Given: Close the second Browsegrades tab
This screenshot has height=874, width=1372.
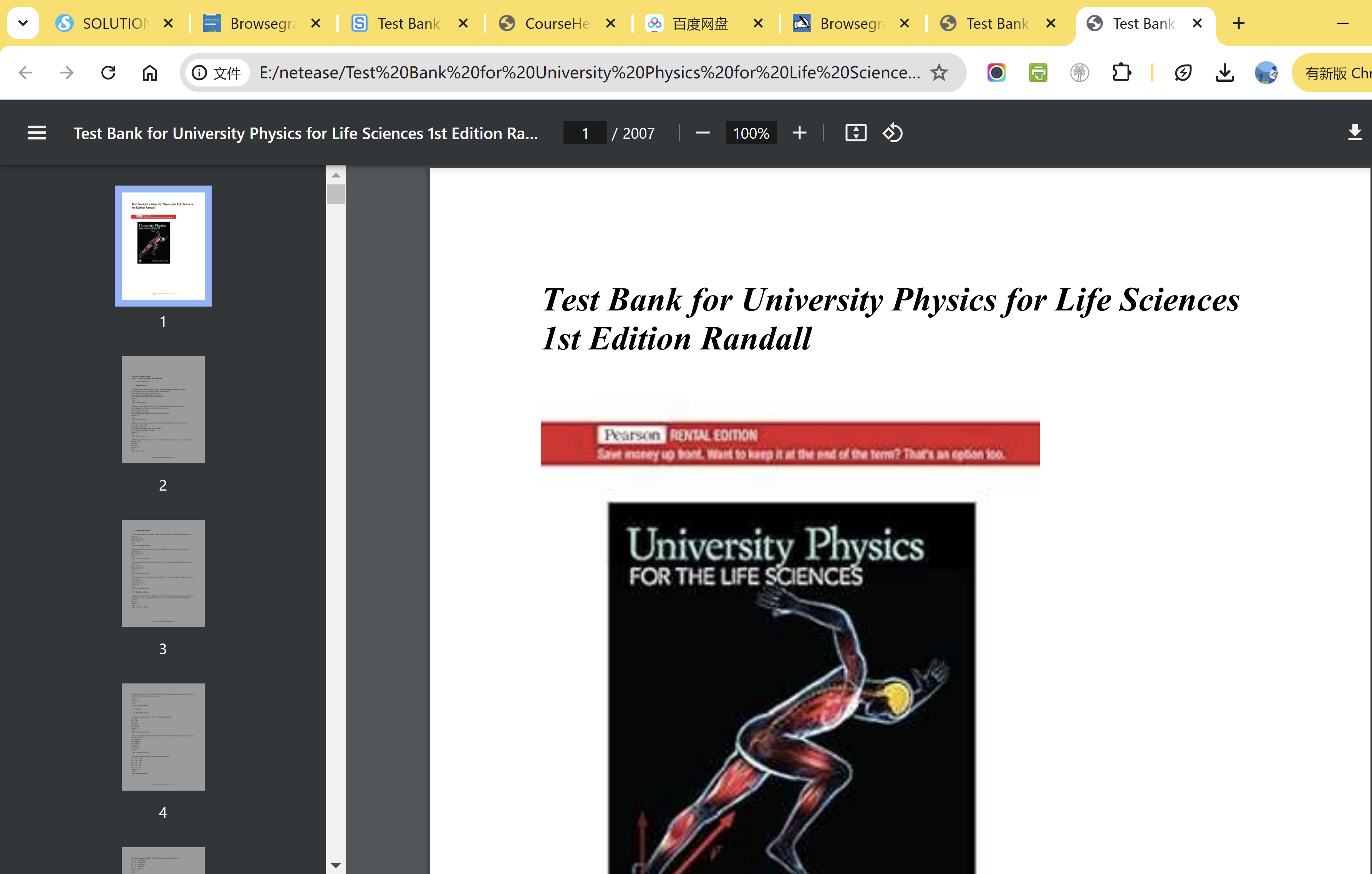Looking at the screenshot, I should pyautogui.click(x=904, y=23).
